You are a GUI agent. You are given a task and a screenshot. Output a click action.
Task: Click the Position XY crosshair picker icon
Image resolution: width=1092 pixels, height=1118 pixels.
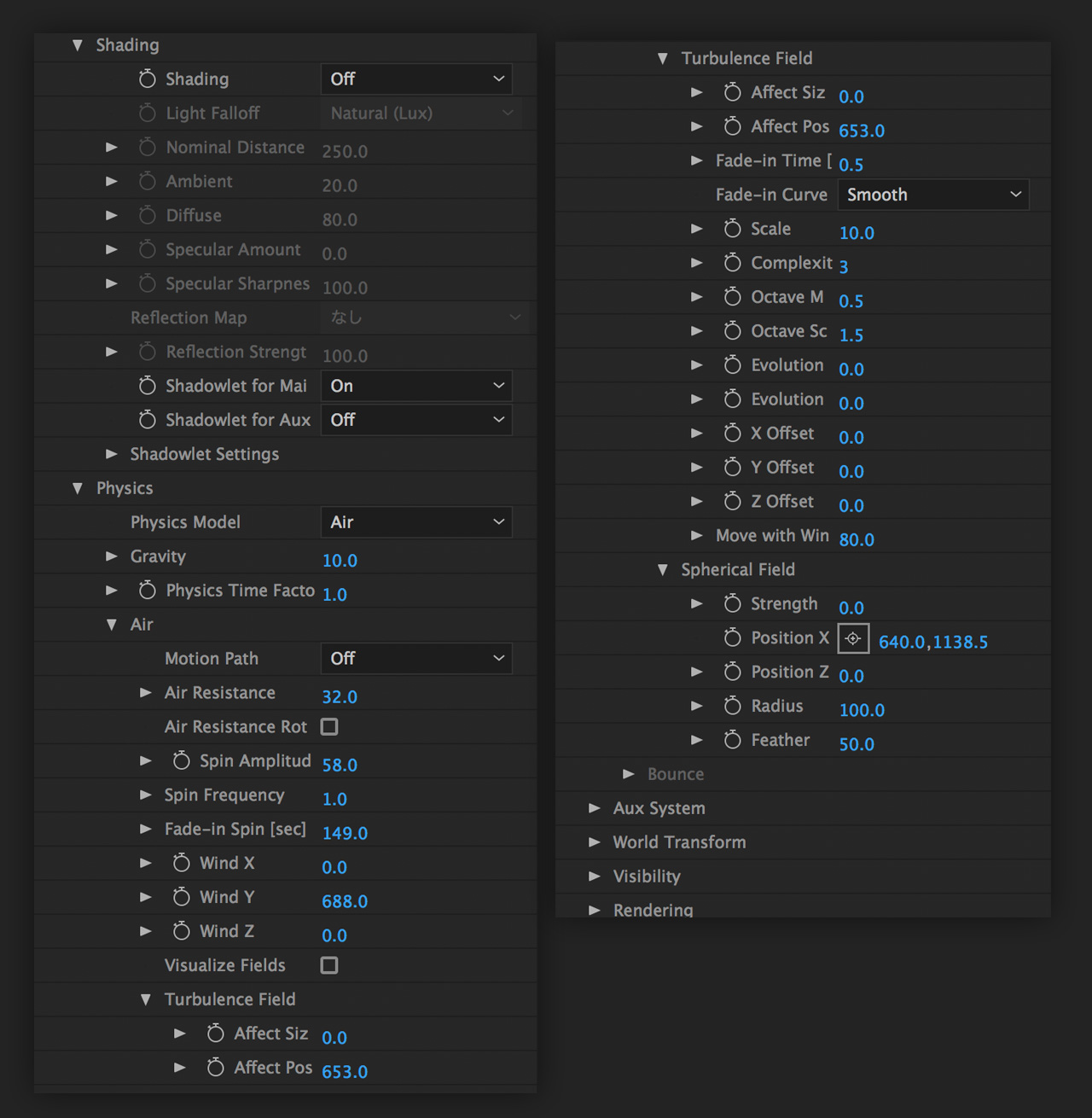pos(853,638)
